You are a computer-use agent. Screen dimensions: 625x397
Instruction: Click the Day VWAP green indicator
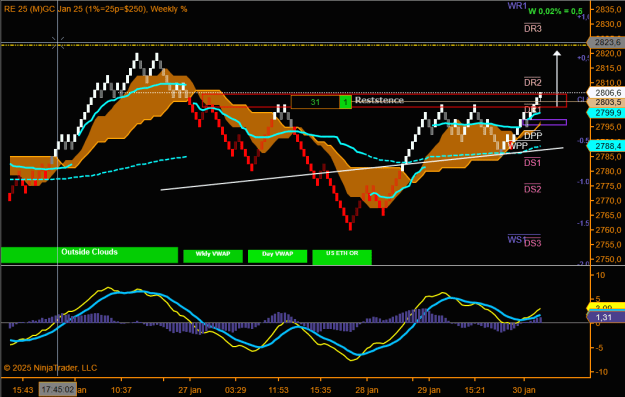click(277, 256)
